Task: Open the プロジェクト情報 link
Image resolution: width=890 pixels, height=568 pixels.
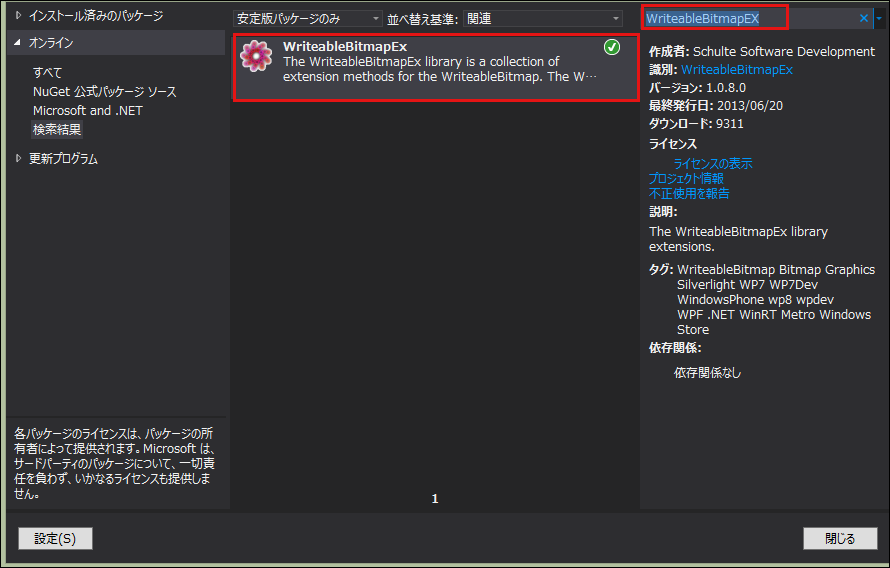Action: point(686,178)
